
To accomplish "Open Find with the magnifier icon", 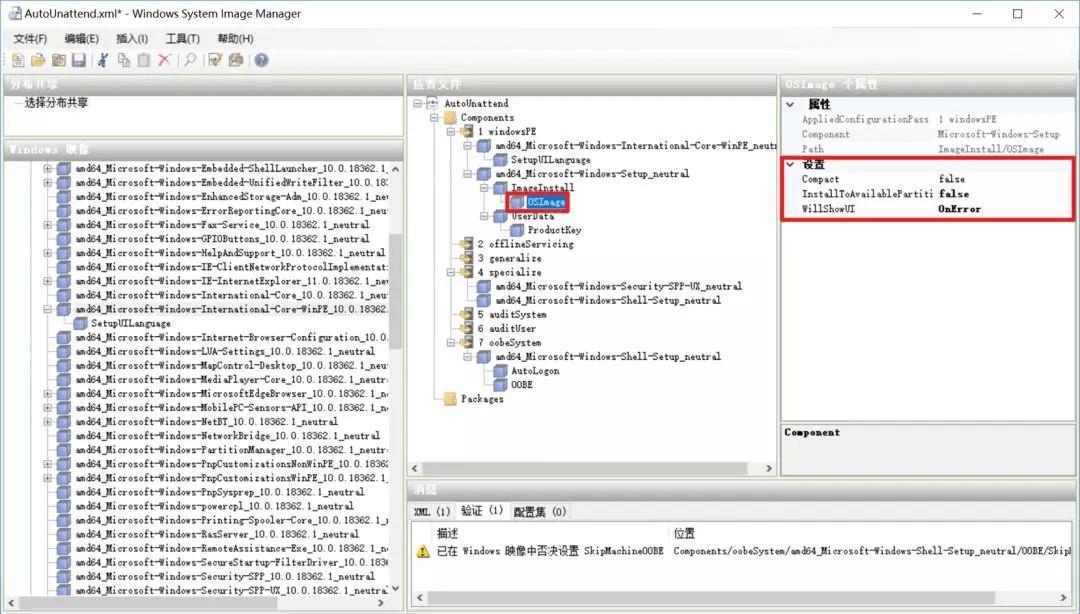I will [190, 61].
